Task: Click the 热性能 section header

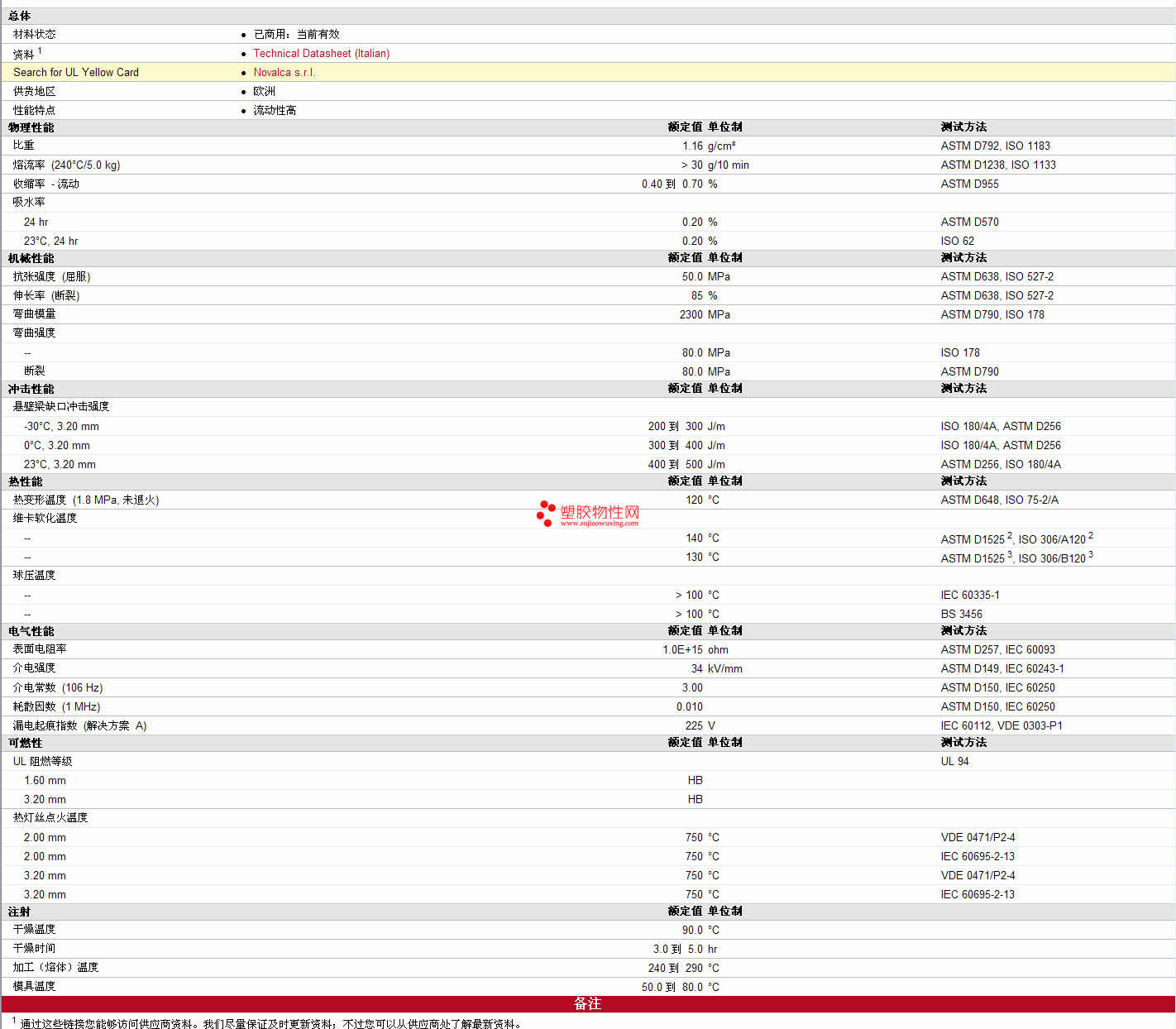Action: point(26,482)
